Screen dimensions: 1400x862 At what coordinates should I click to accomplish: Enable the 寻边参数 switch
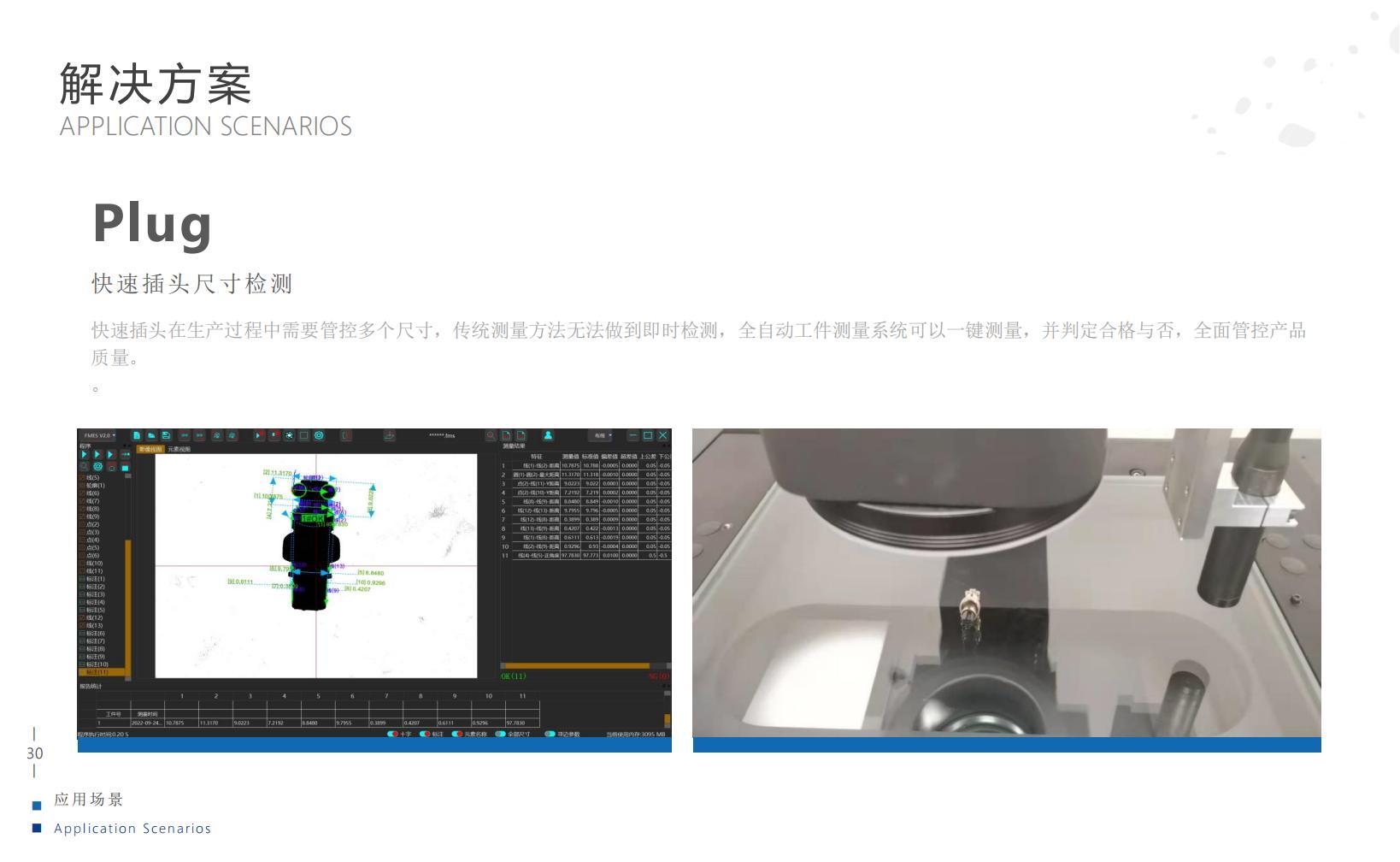coord(550,734)
